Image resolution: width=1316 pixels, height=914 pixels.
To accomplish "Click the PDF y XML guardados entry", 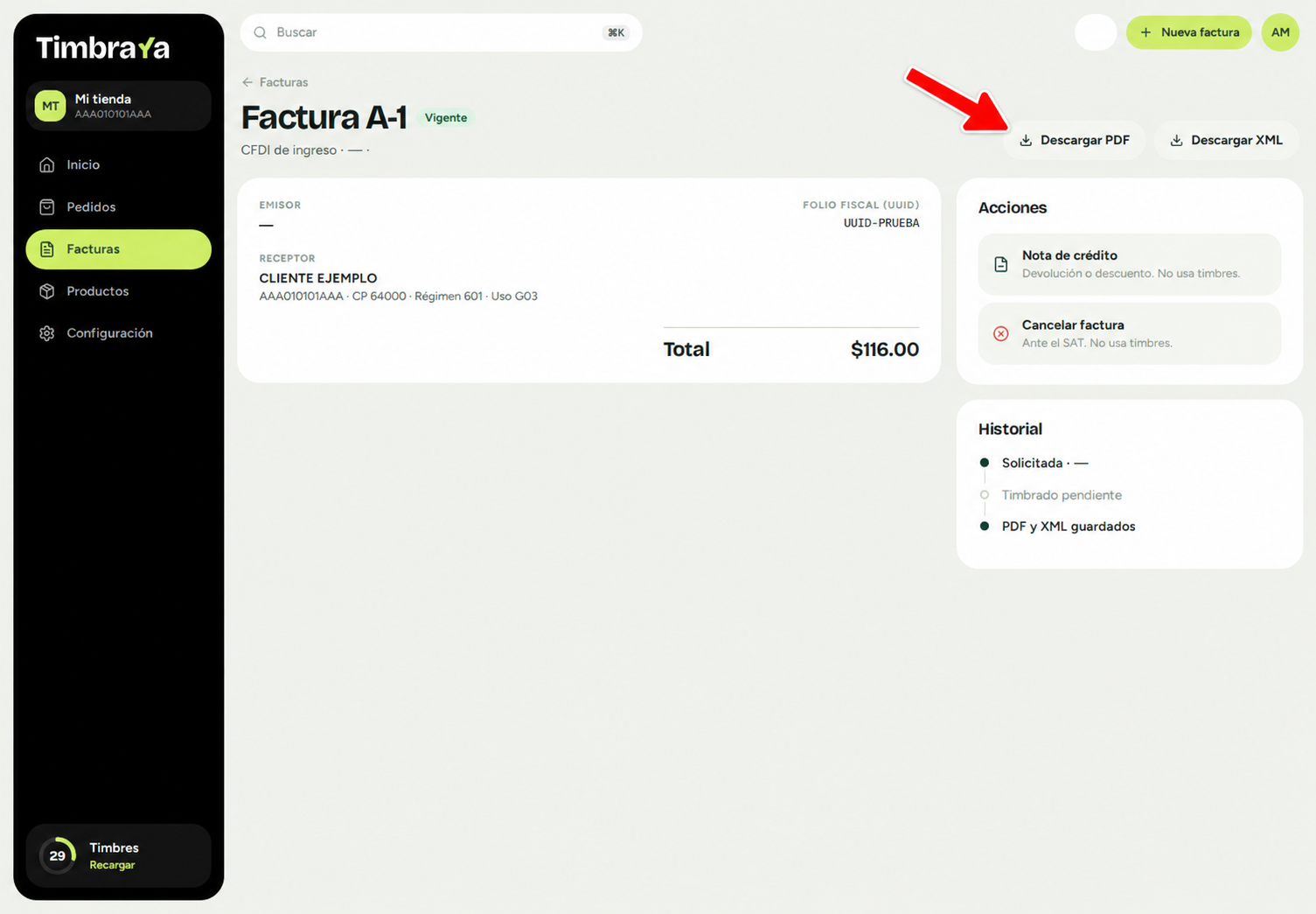I will [1069, 527].
